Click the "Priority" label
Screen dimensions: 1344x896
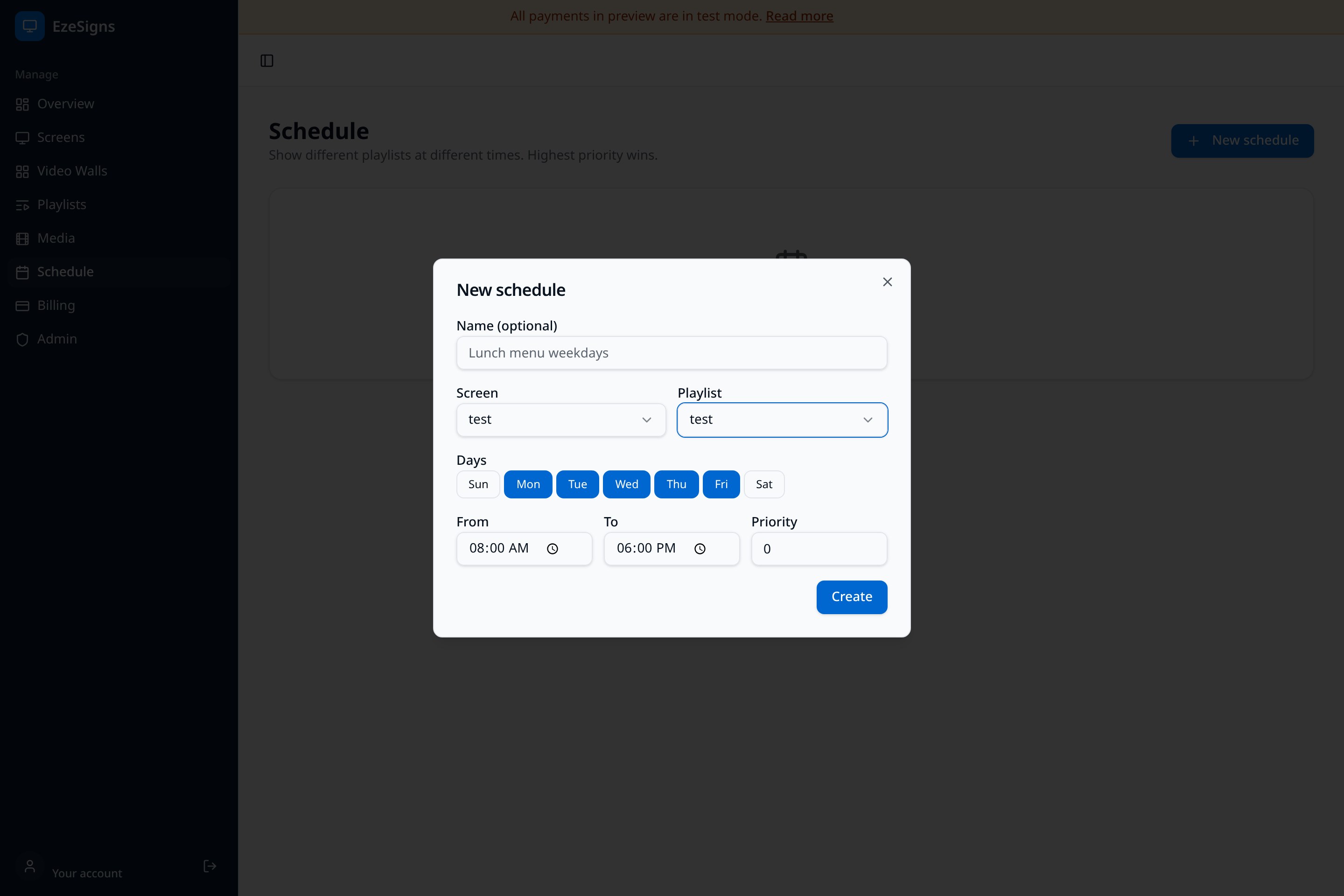(x=774, y=522)
